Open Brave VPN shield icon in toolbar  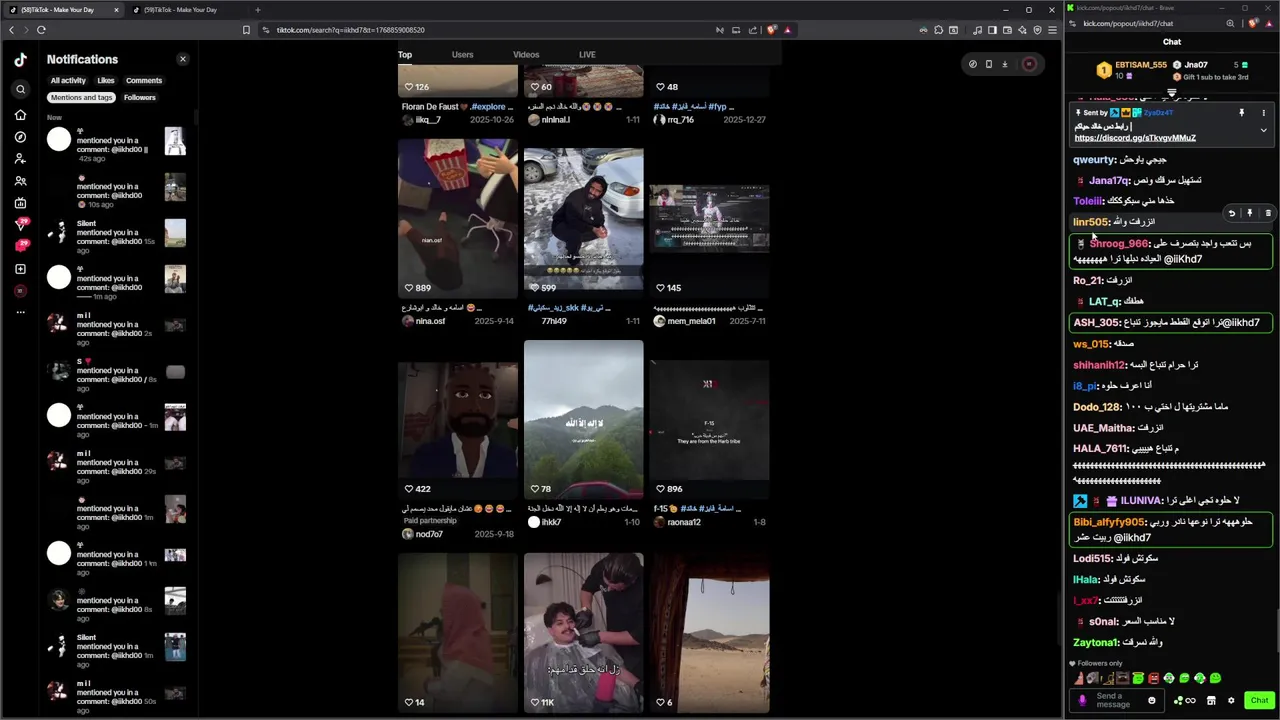click(x=1037, y=30)
